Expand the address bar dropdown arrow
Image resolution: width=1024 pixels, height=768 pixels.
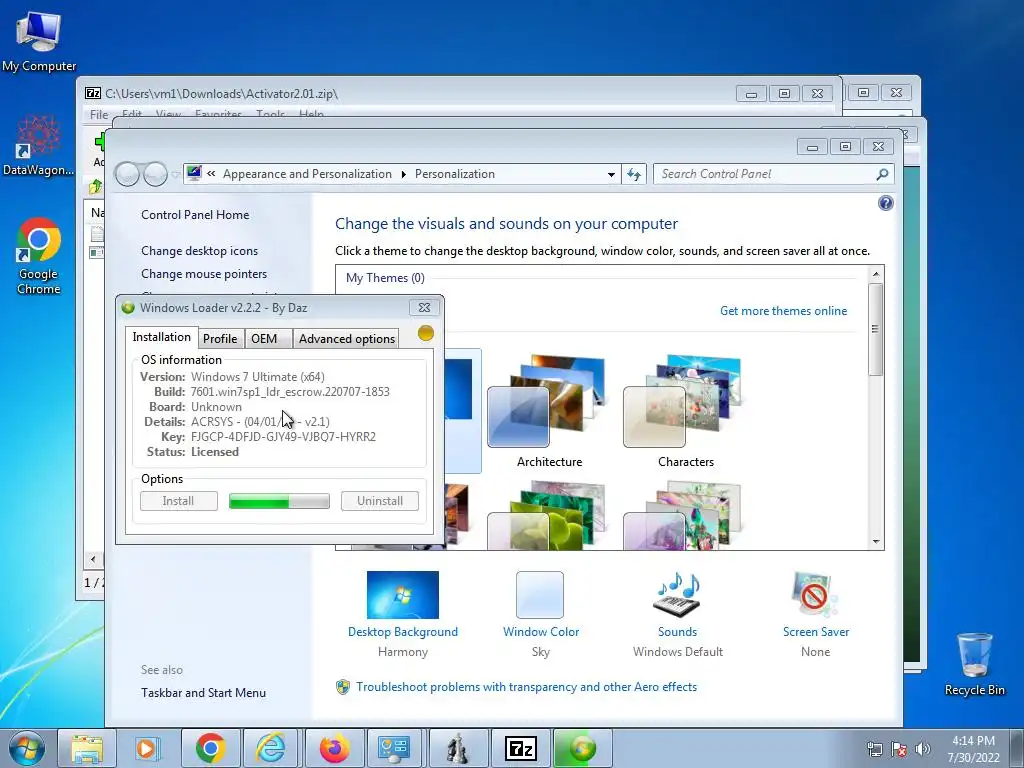click(611, 174)
